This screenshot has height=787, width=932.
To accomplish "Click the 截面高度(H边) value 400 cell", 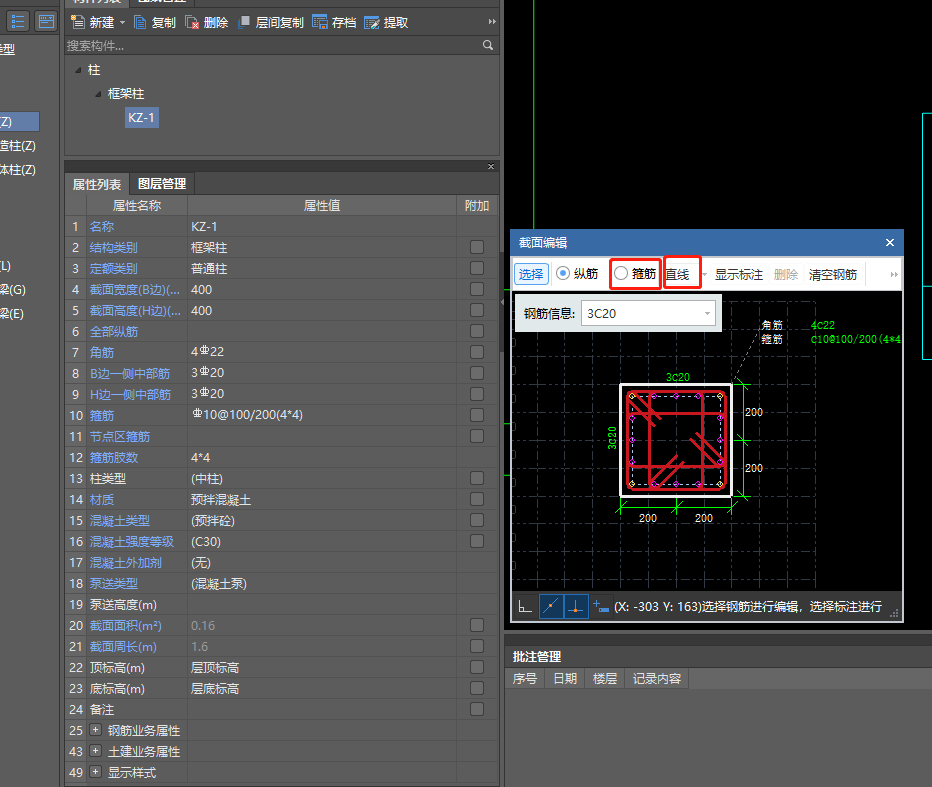I will (322, 310).
